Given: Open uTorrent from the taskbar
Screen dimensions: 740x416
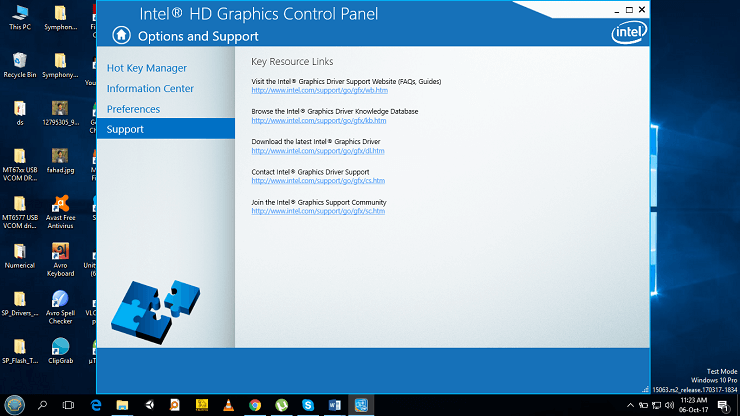Looking at the screenshot, I should pos(282,405).
